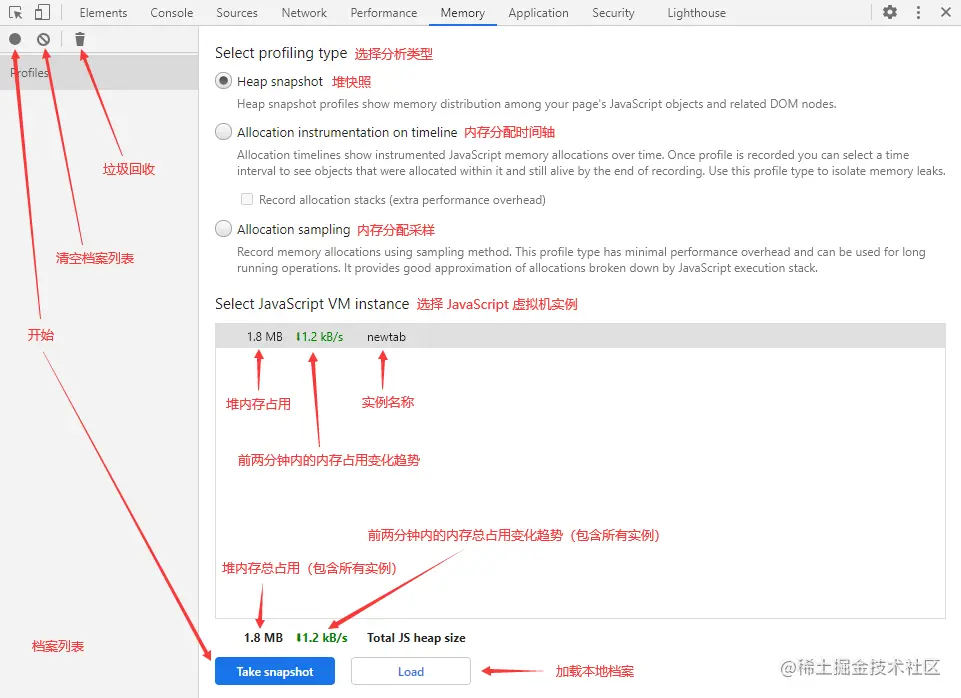Select the Heap snapshot radio button
Viewport: 961px width, 698px height.
pos(224,81)
